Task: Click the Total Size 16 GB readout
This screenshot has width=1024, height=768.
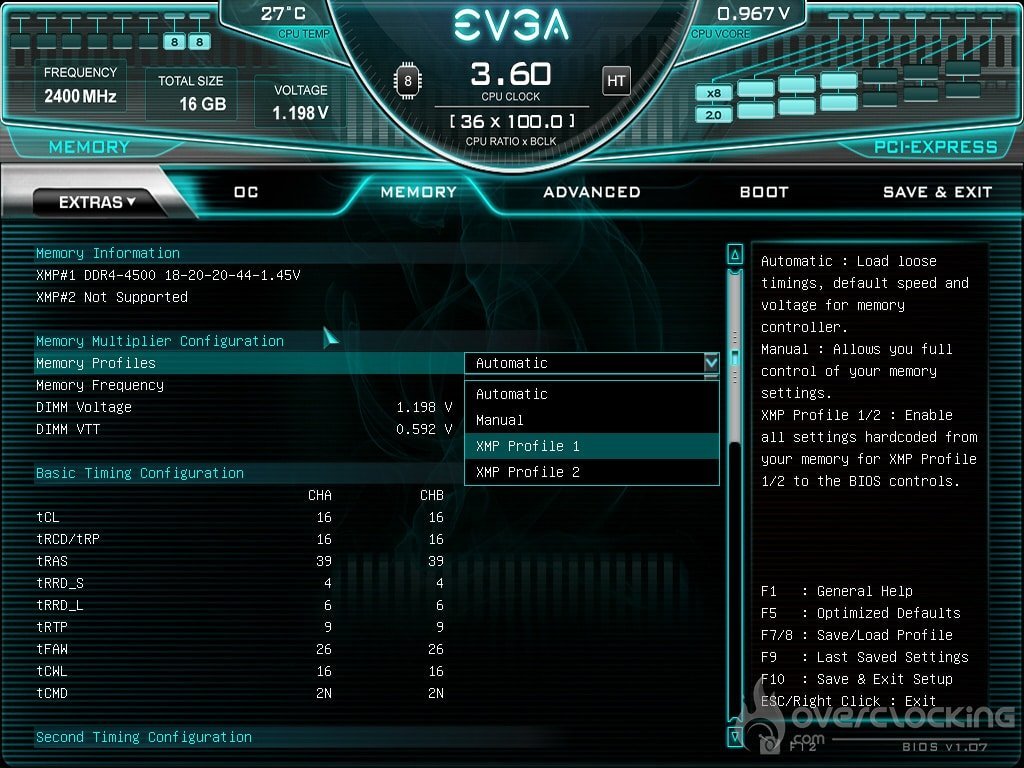Action: pyautogui.click(x=191, y=93)
